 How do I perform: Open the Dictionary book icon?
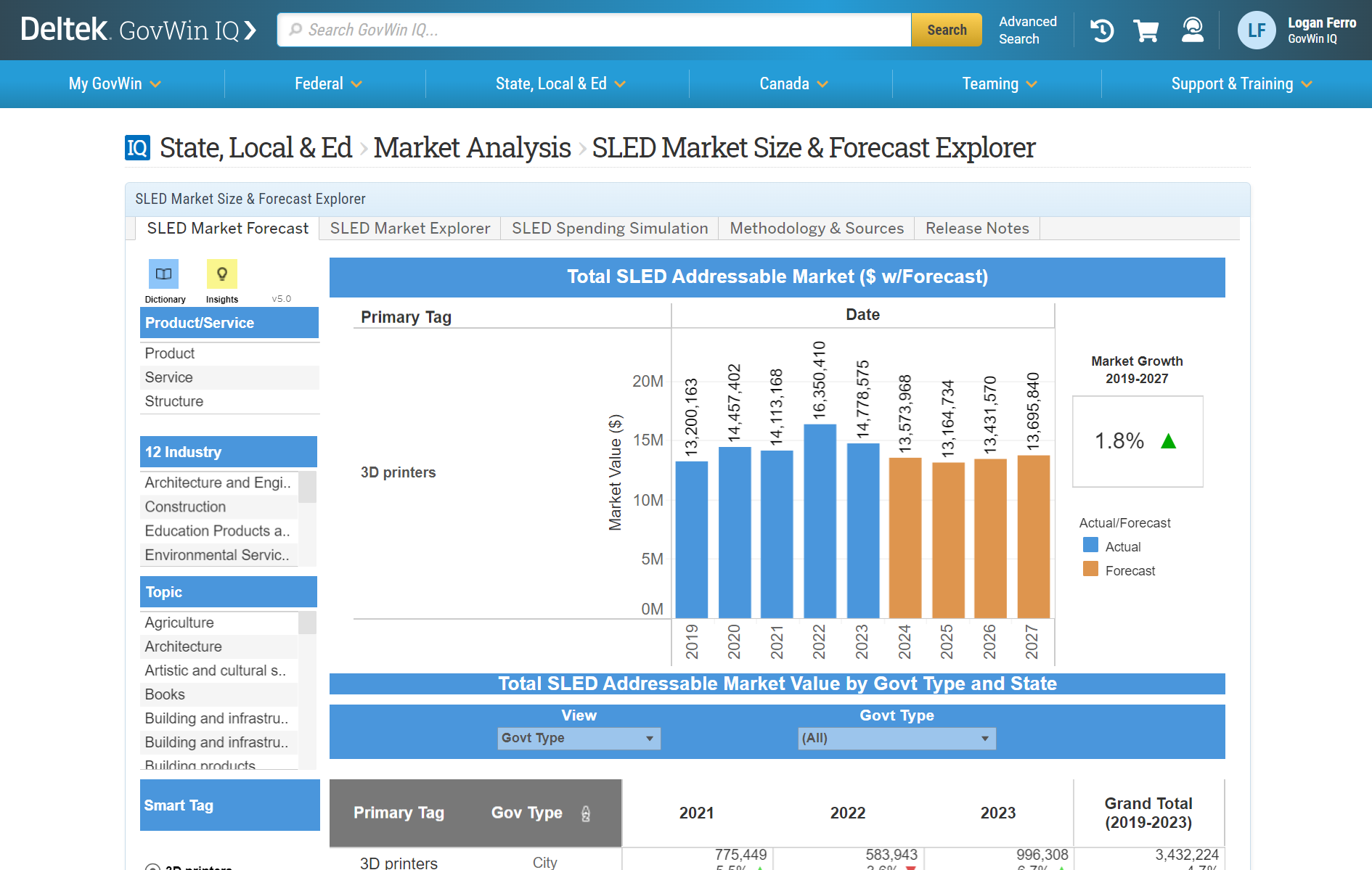[163, 274]
